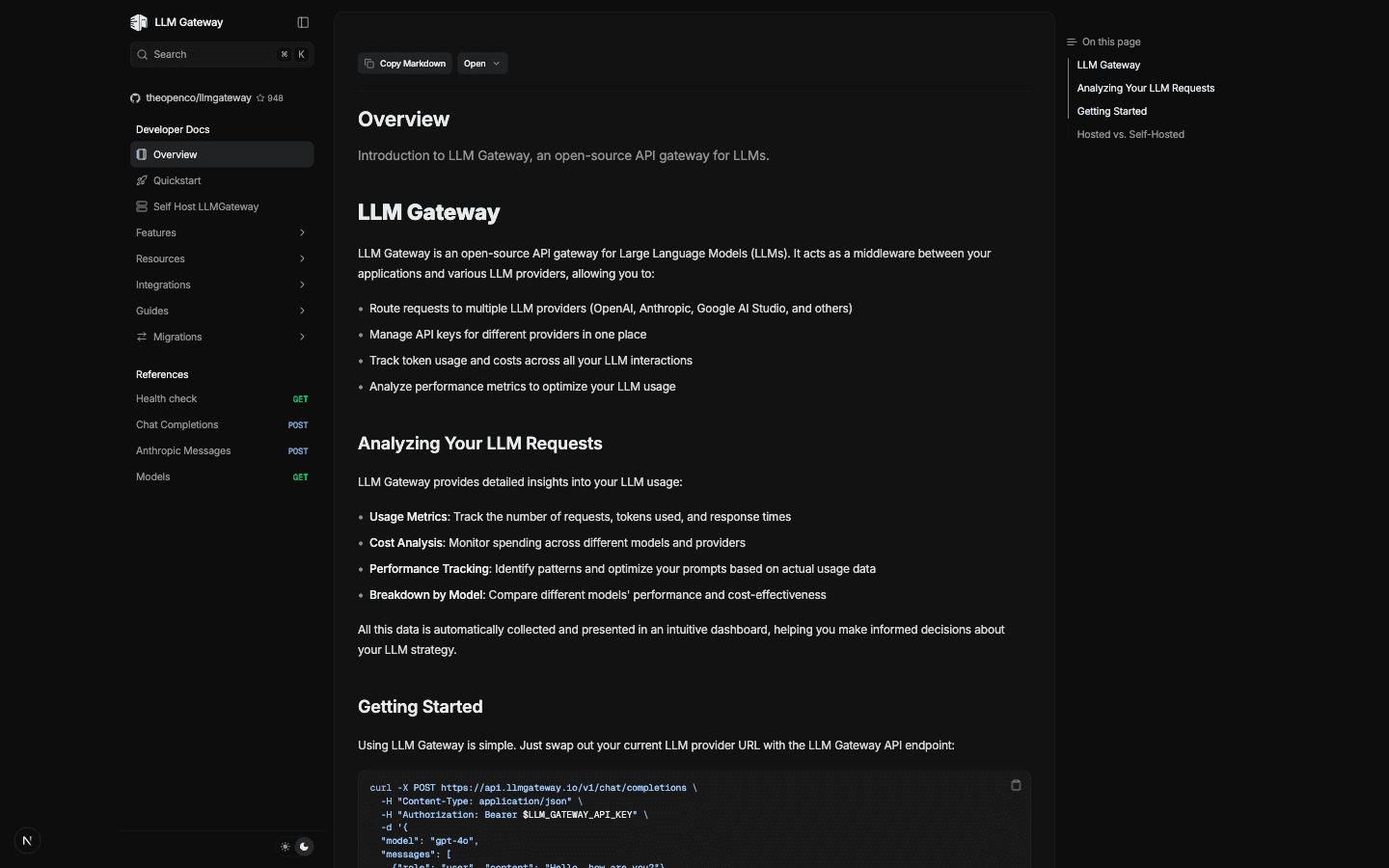Select the server icon beside Self Host LLMGateway

tap(142, 206)
